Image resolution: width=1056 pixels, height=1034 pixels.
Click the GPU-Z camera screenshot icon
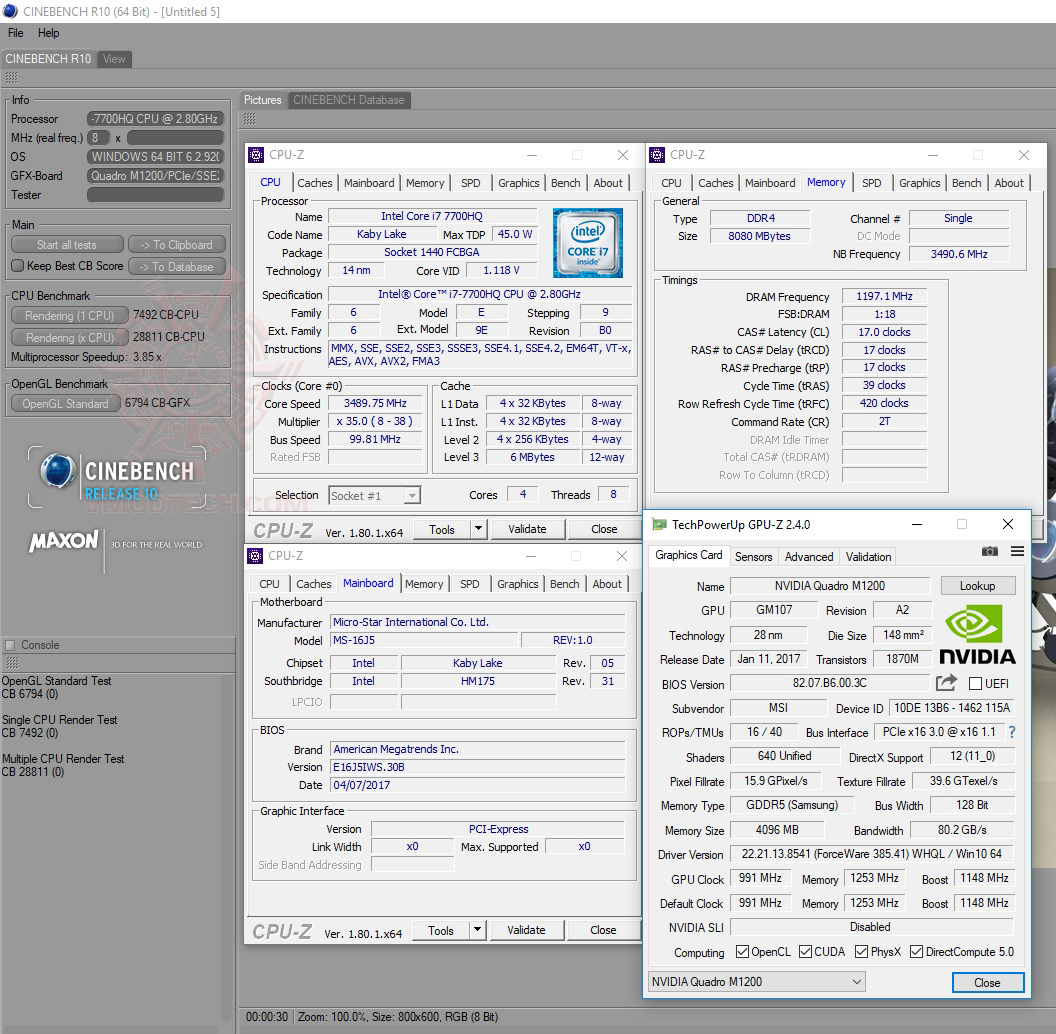(x=989, y=551)
